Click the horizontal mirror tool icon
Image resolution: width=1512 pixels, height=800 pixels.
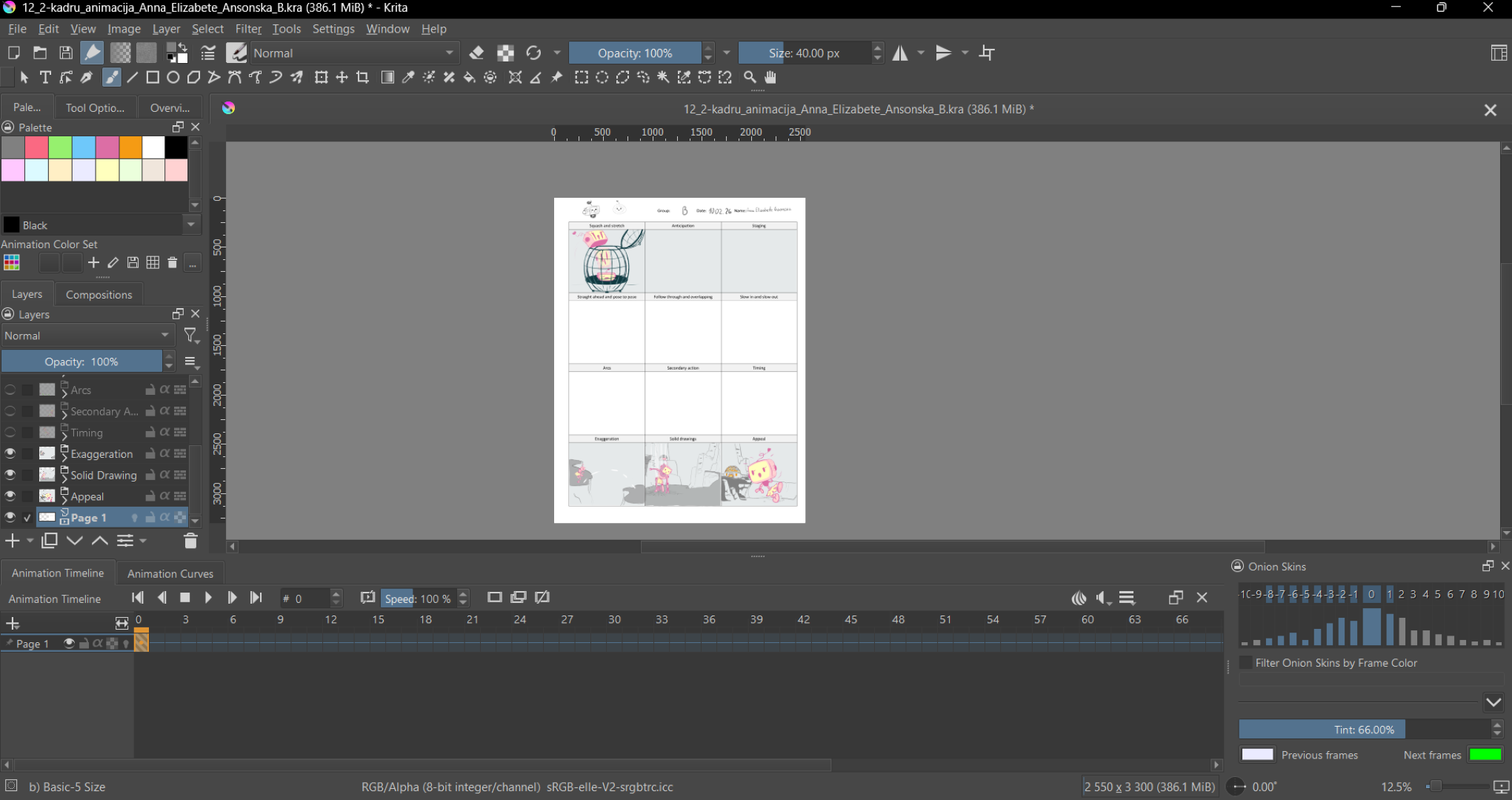coord(900,53)
